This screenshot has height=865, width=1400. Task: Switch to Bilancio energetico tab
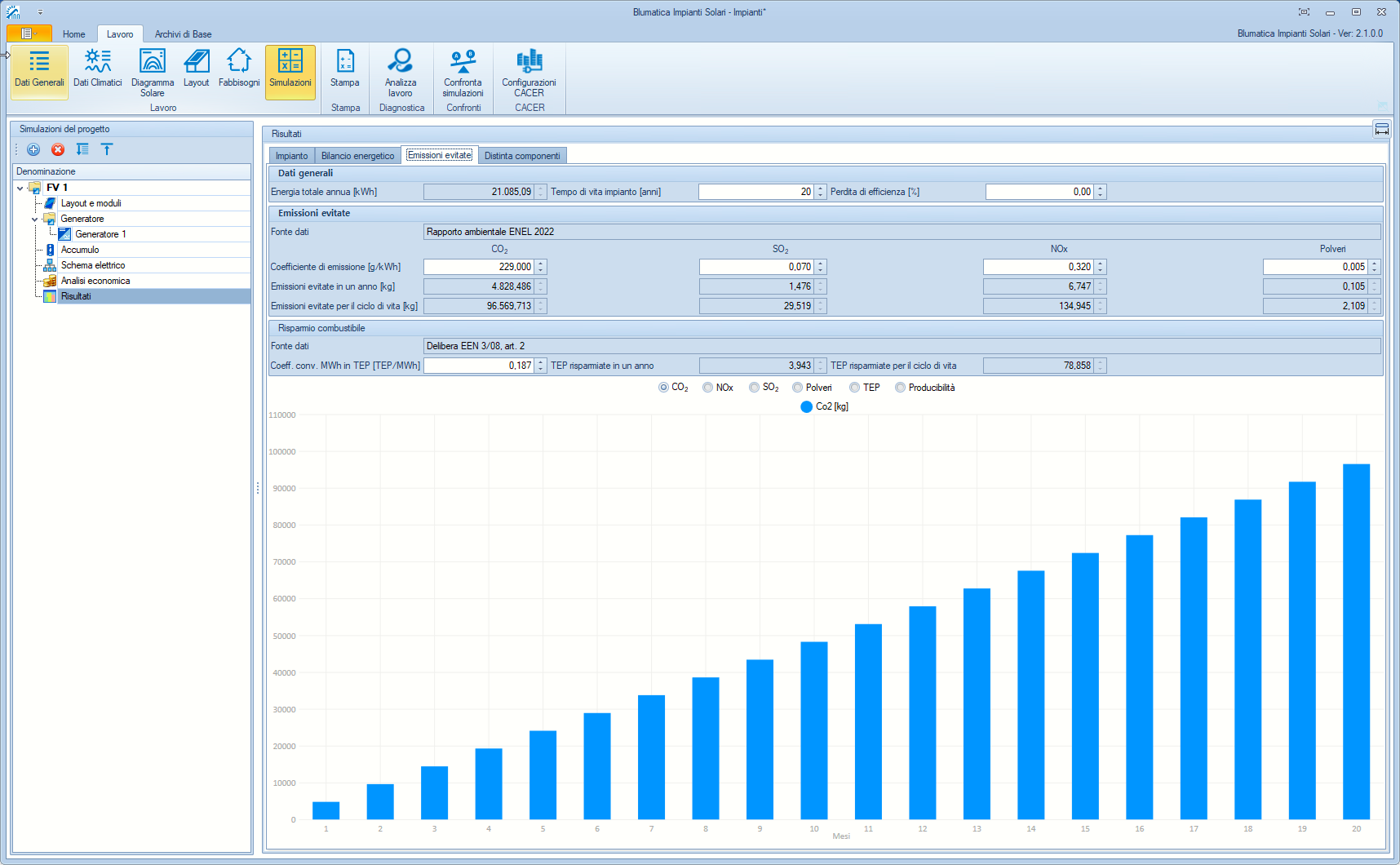click(357, 156)
